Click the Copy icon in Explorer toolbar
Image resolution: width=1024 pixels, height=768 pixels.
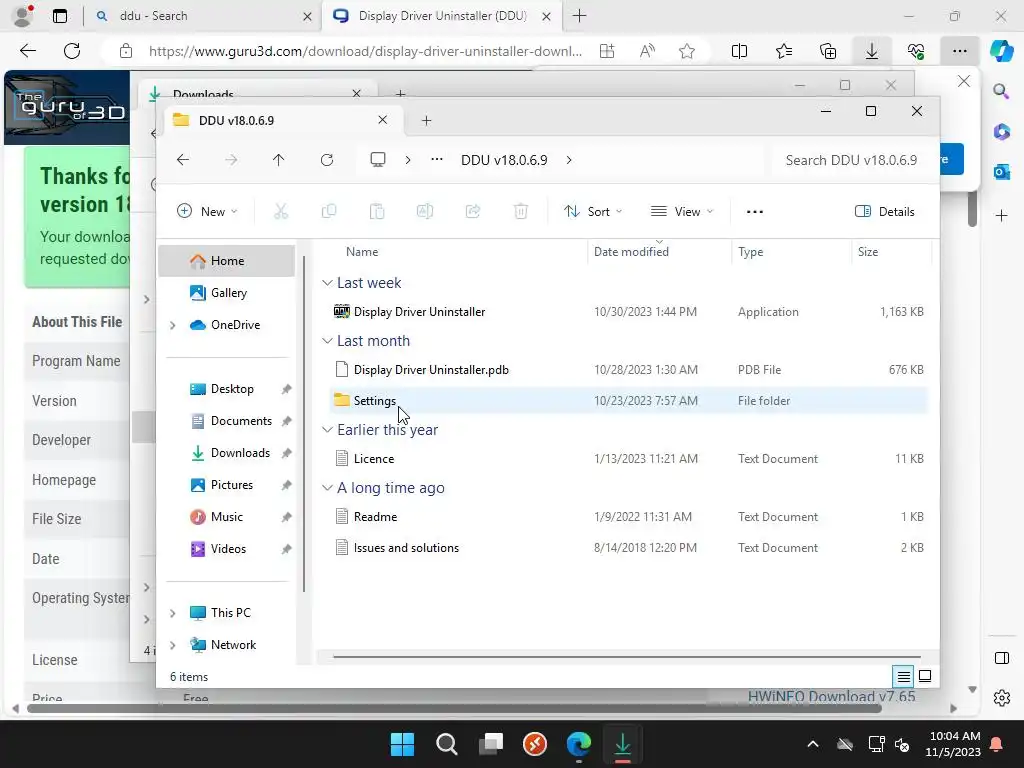click(329, 212)
